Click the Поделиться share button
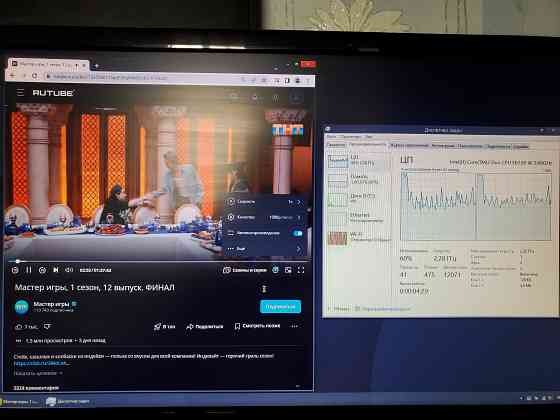This screenshot has width=560, height=420. coord(205,326)
